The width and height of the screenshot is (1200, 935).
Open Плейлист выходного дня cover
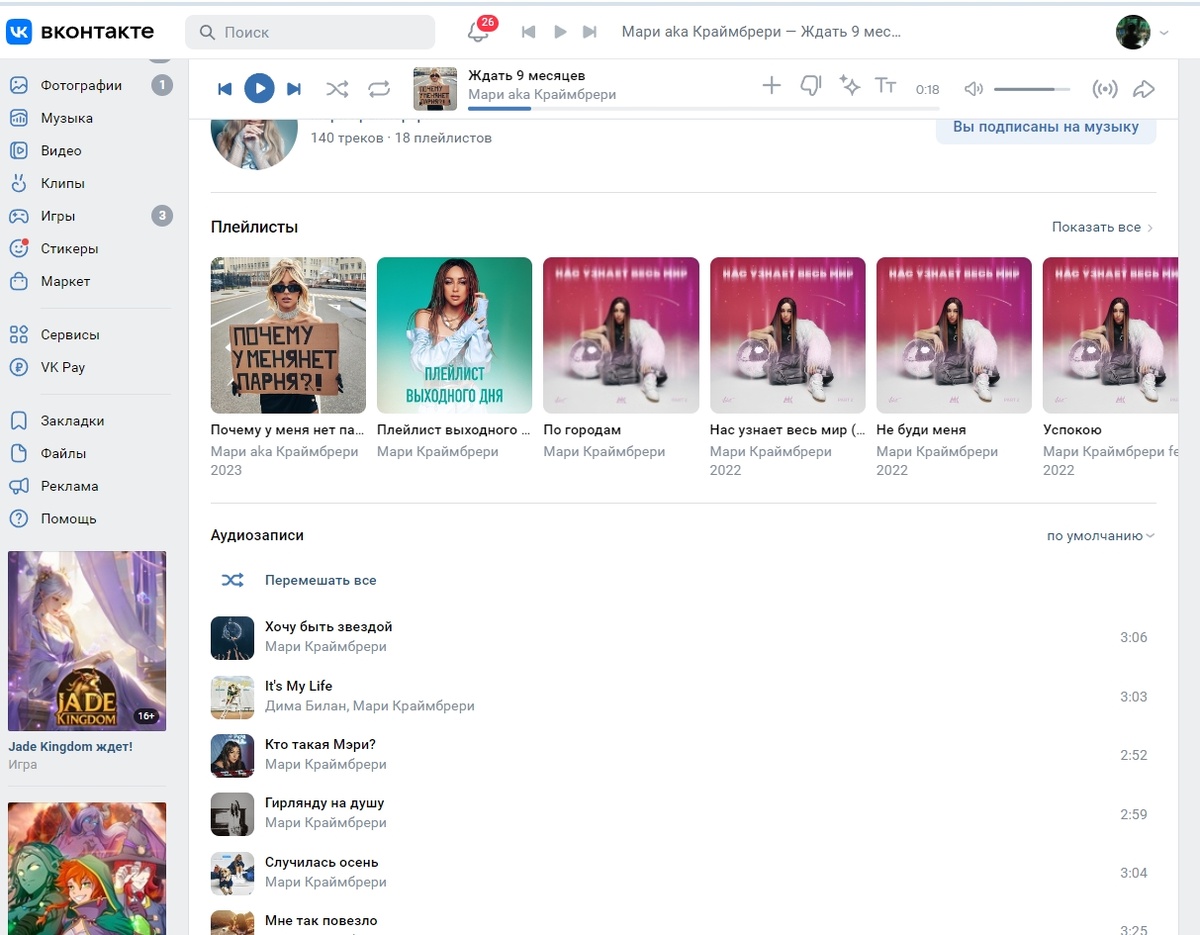tap(454, 335)
